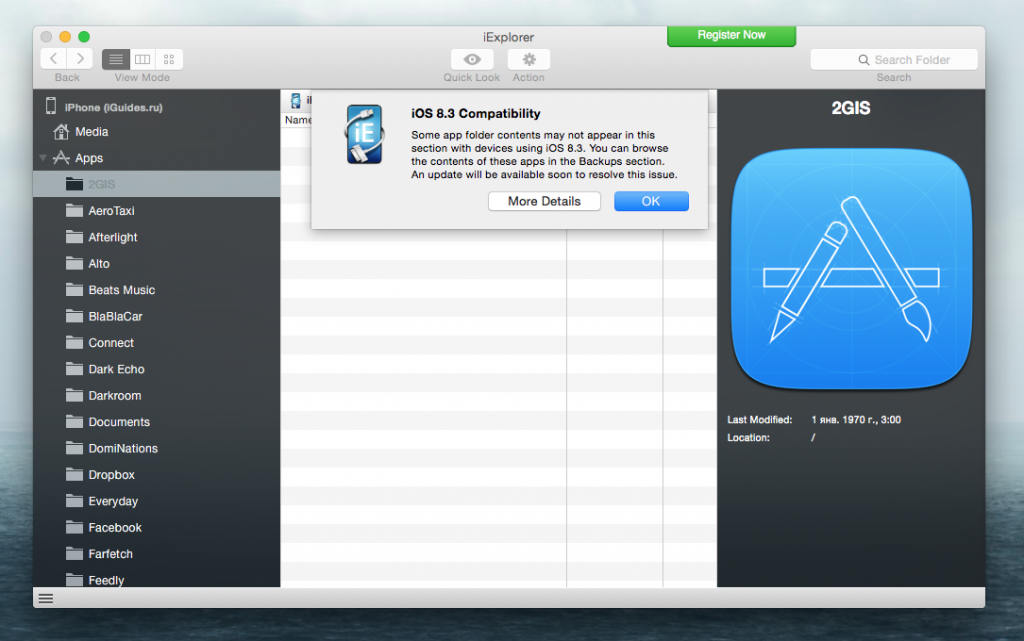Click the iExplorer icon in dialog
This screenshot has height=641, width=1024.
[x=364, y=134]
